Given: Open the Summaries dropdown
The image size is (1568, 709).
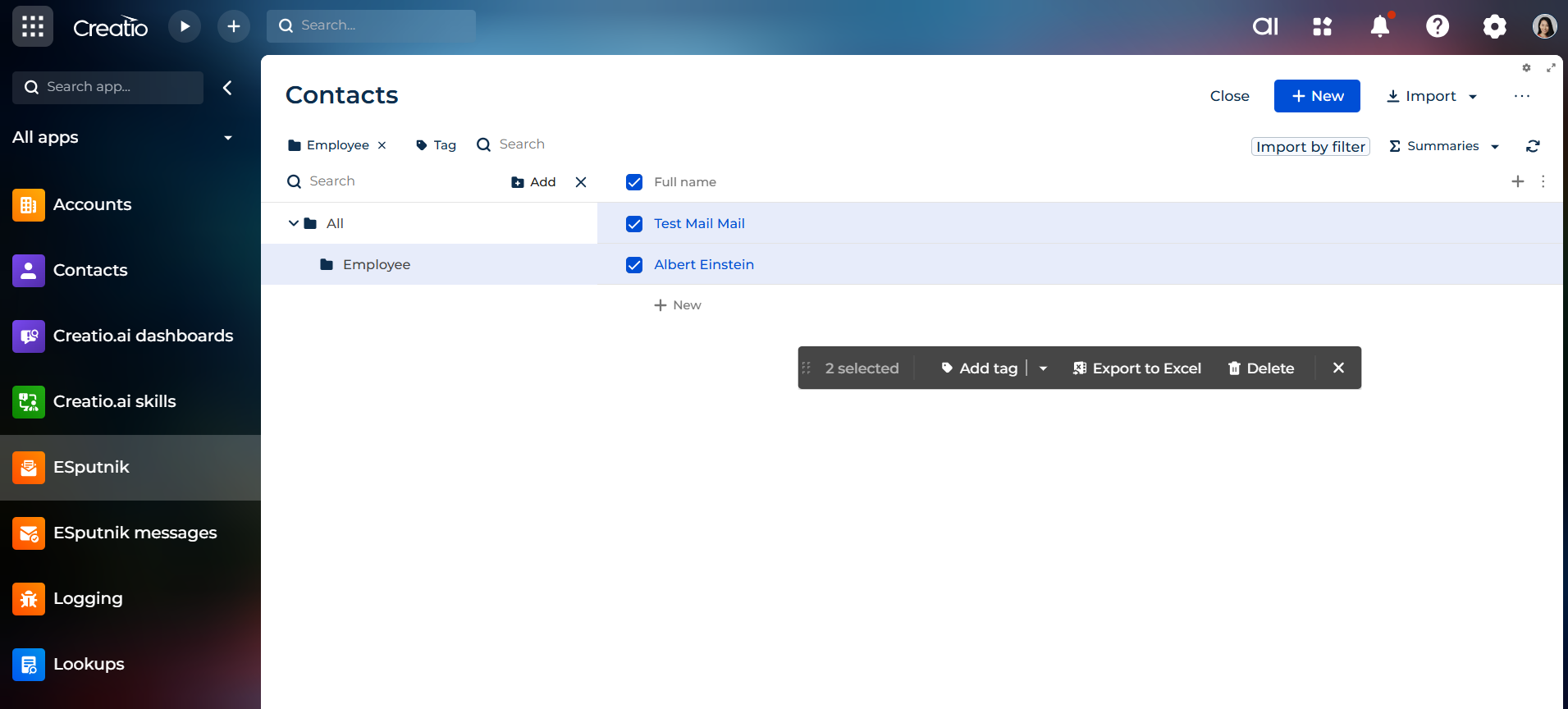Looking at the screenshot, I should coord(1444,146).
